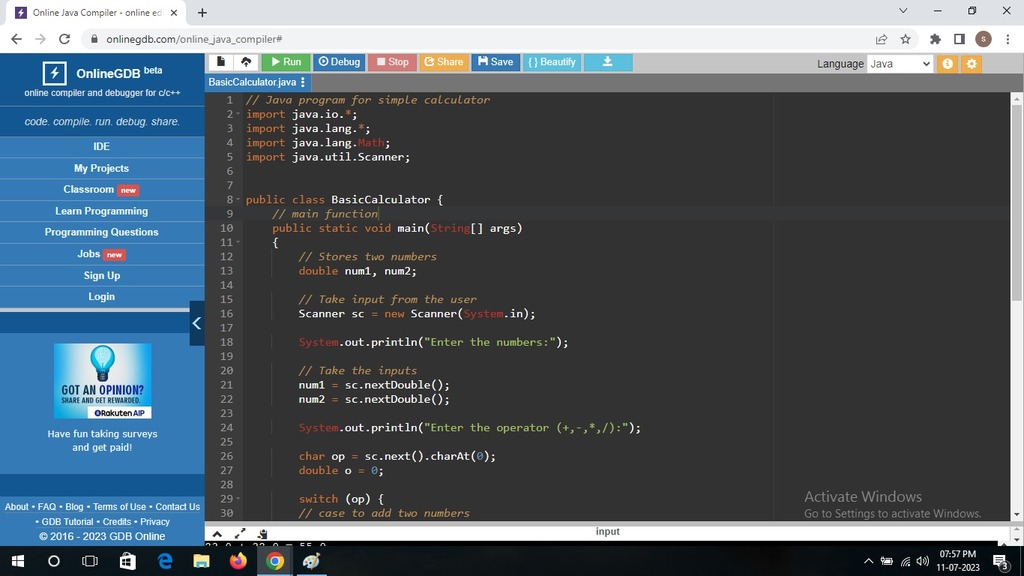Viewport: 1024px width, 576px height.
Task: Open the browser extensions puzzle icon
Action: 935,39
